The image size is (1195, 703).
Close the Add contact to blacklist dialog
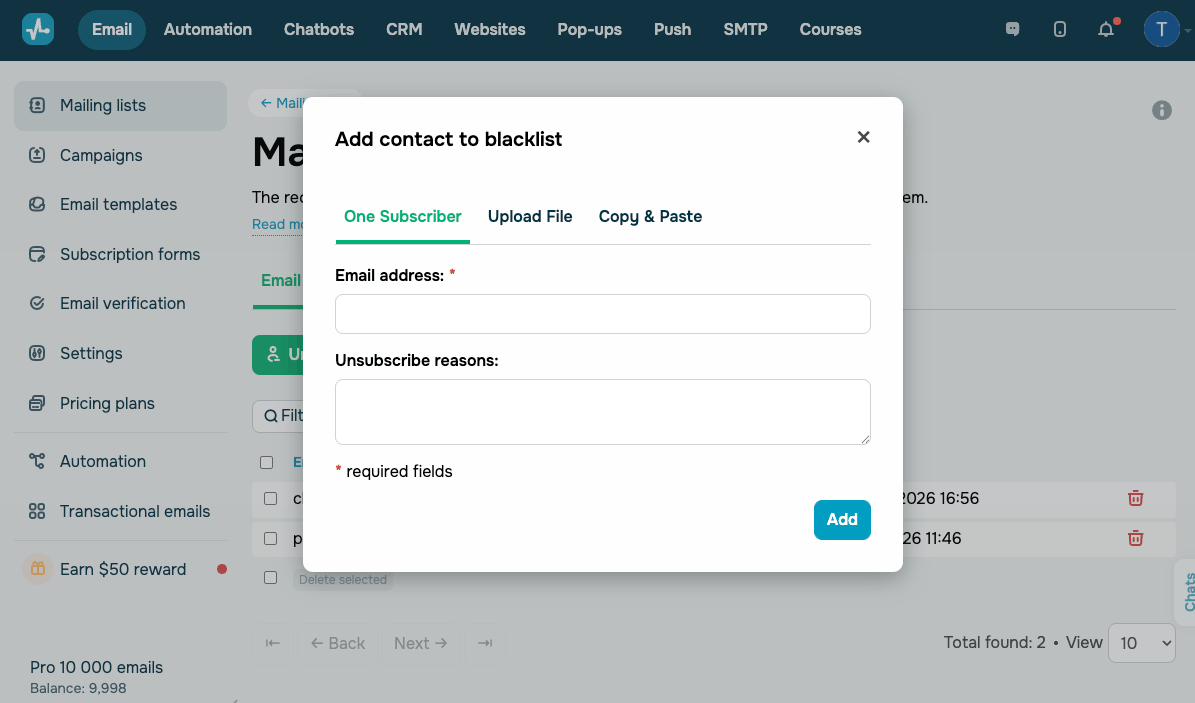pos(864,137)
